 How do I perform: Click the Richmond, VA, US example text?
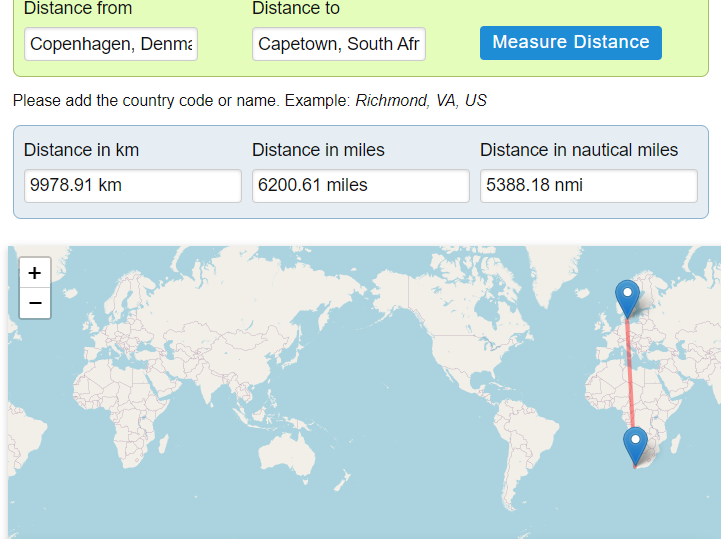(x=421, y=101)
